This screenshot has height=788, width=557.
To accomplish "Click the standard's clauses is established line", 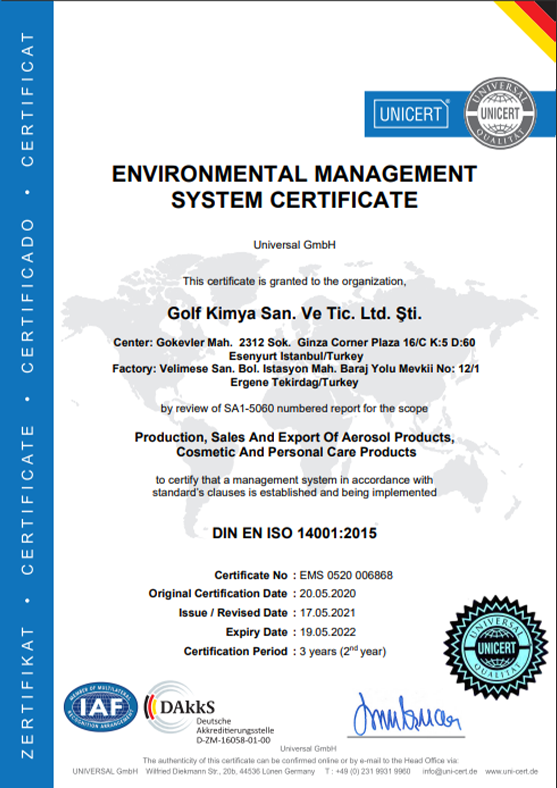I will pos(294,492).
